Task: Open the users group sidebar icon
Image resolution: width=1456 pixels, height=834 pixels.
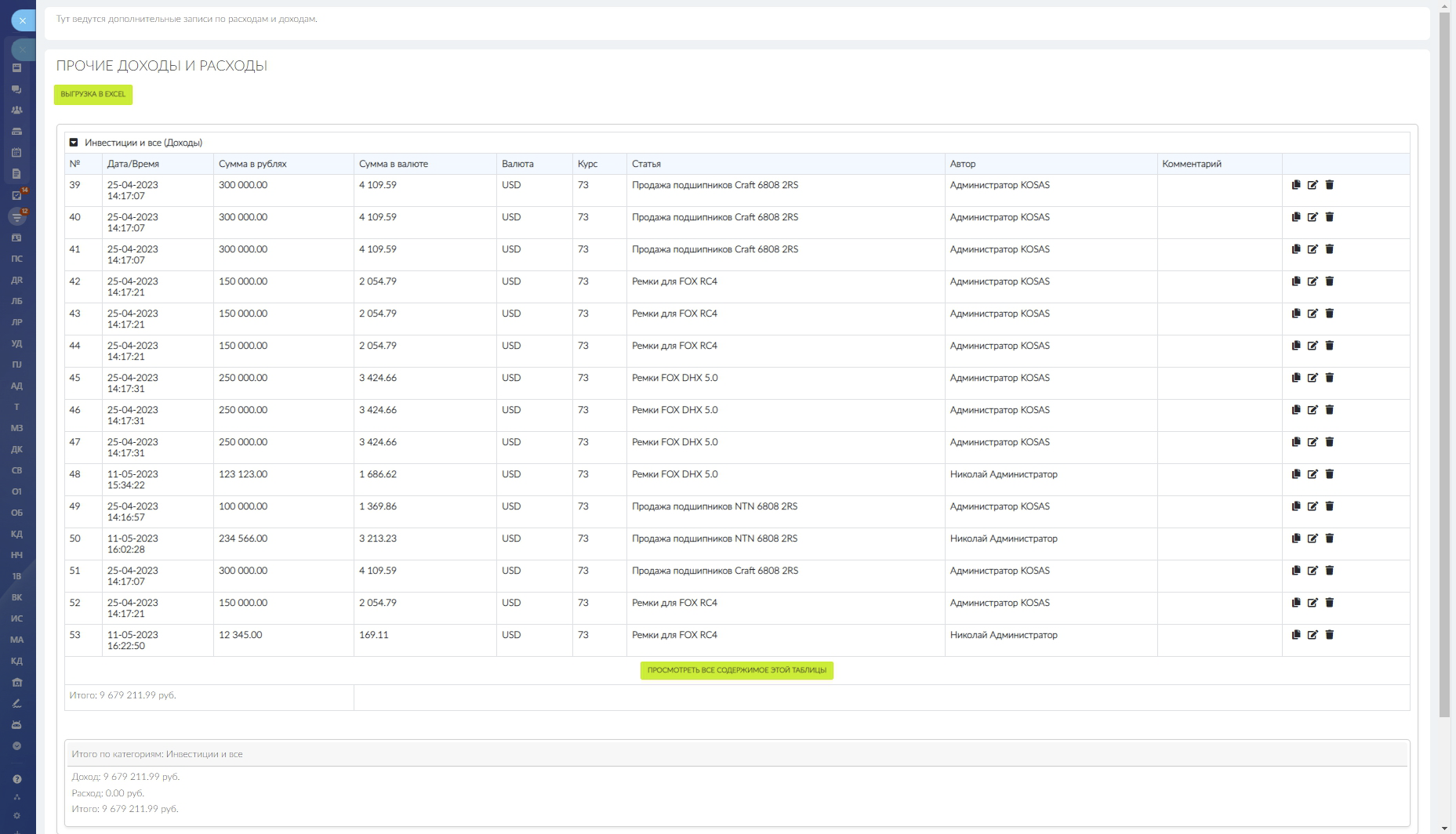Action: [x=16, y=111]
